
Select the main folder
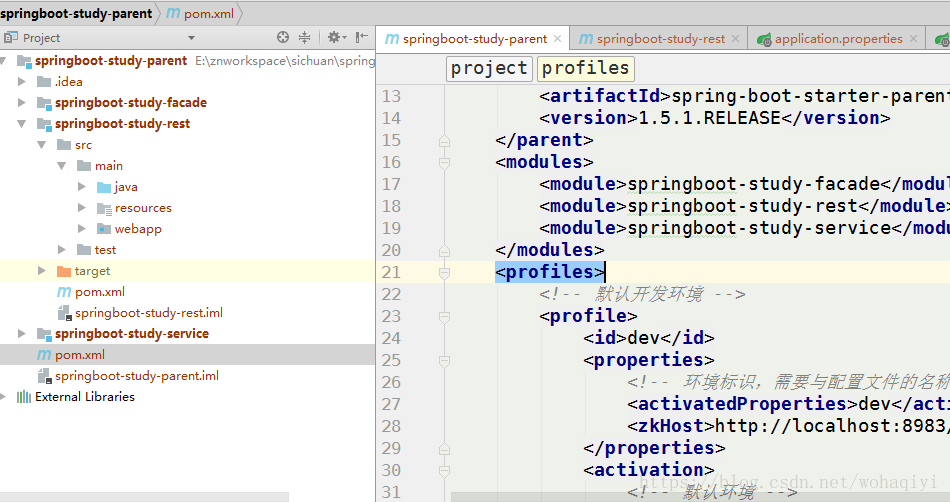coord(109,166)
